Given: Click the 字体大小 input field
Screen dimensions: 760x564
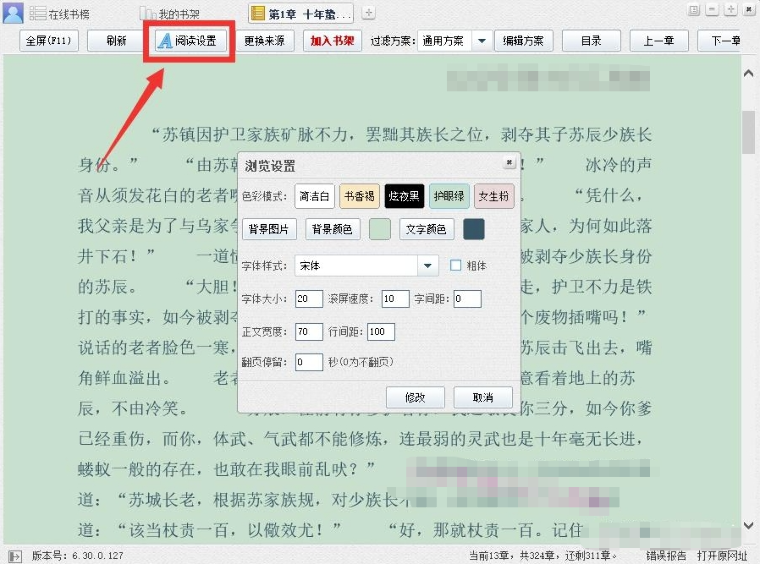Looking at the screenshot, I should pyautogui.click(x=309, y=299).
